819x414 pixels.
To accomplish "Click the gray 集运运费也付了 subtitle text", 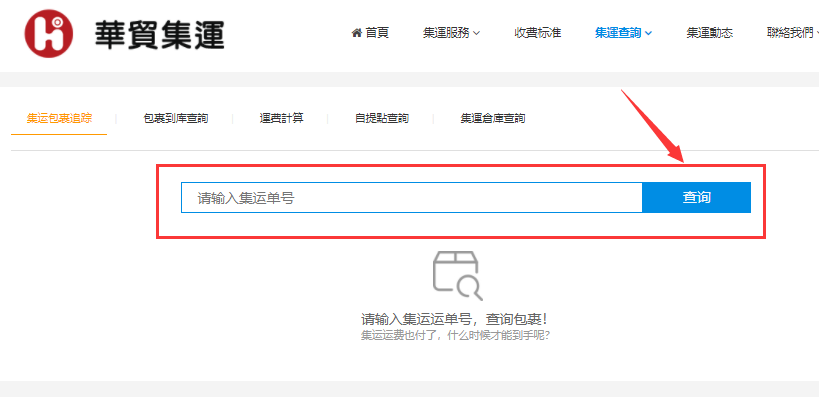I will click(x=455, y=335).
